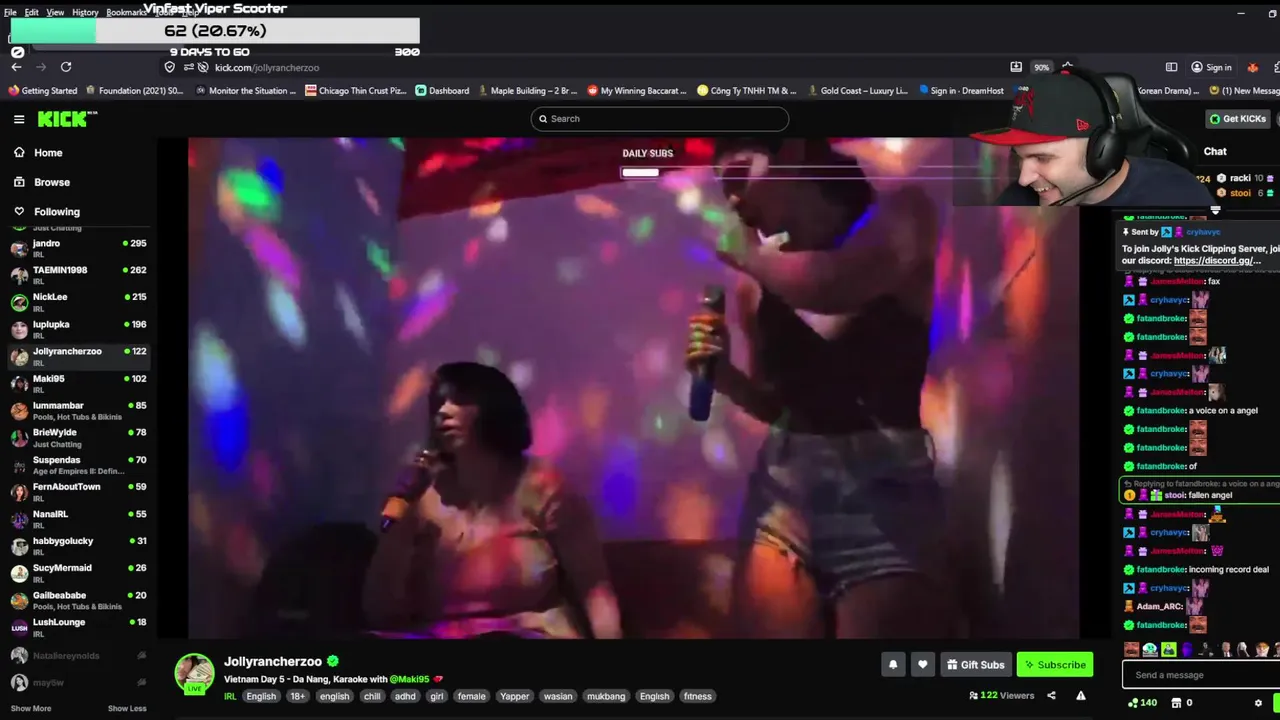Open the My Winning Baccarat bookmark
The height and width of the screenshot is (720, 1280).
637,90
